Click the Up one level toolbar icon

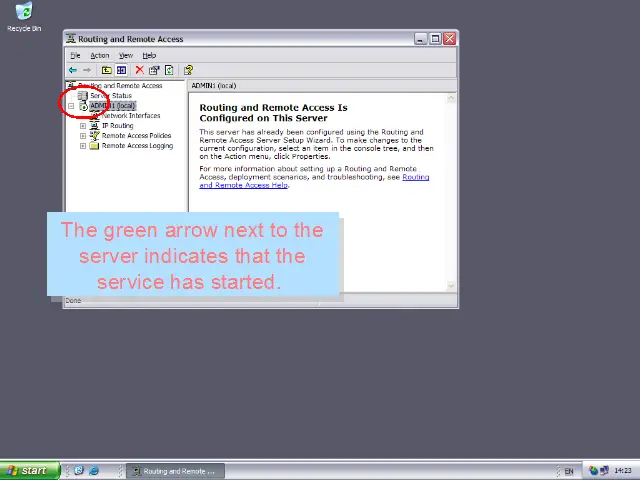coord(107,70)
